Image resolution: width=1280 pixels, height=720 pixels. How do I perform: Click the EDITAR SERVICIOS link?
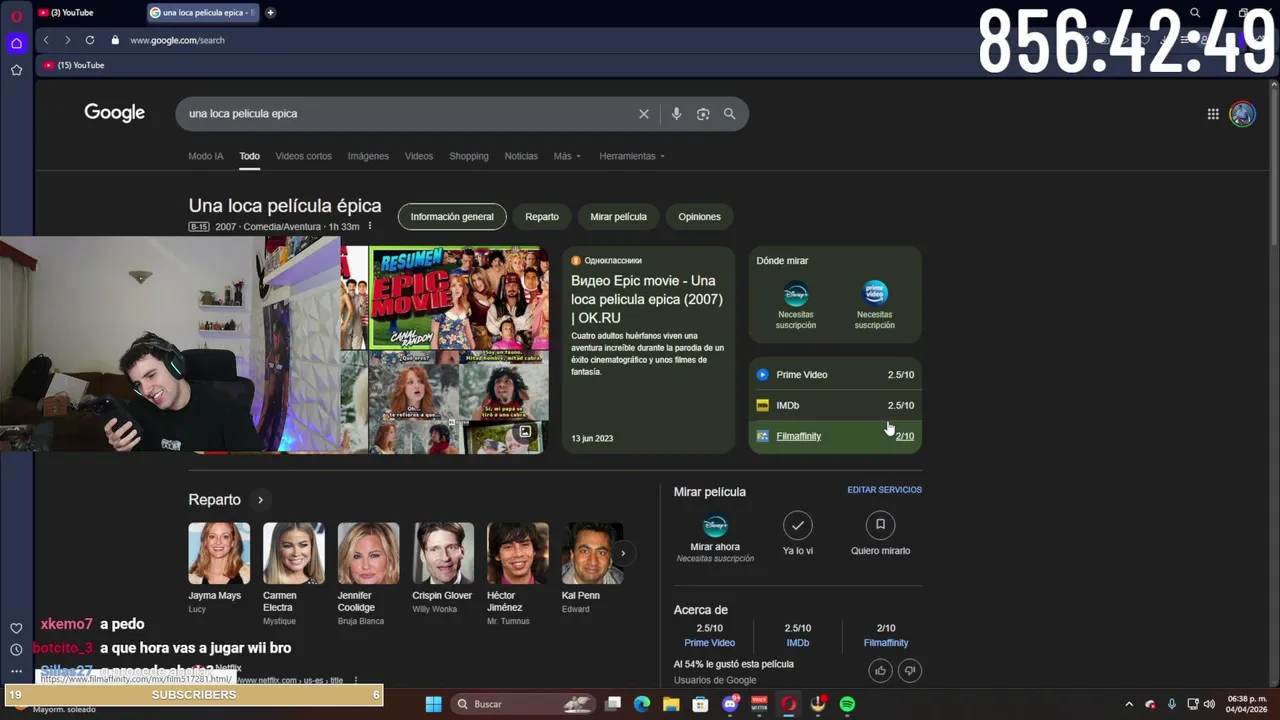click(x=884, y=490)
